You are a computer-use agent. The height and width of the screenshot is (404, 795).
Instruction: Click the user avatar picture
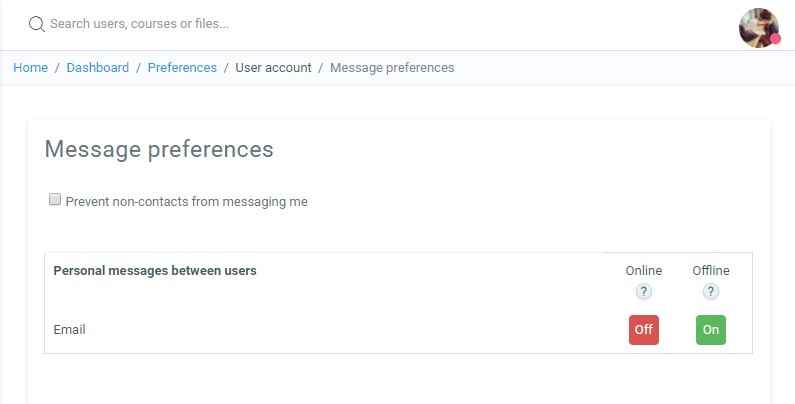coord(758,27)
